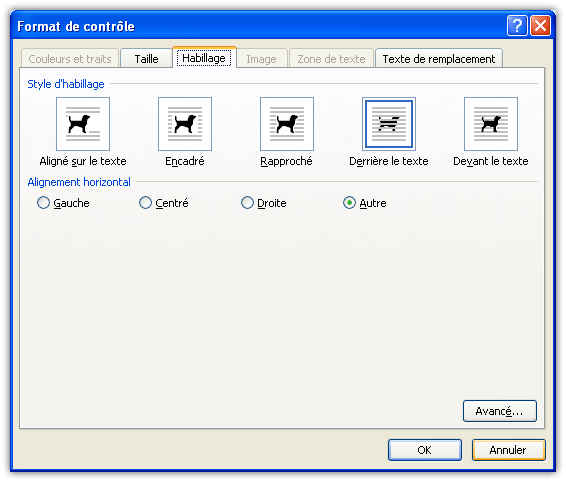Open the Texte de remplacement tab
Screen dimensions: 566x482
tap(439, 58)
